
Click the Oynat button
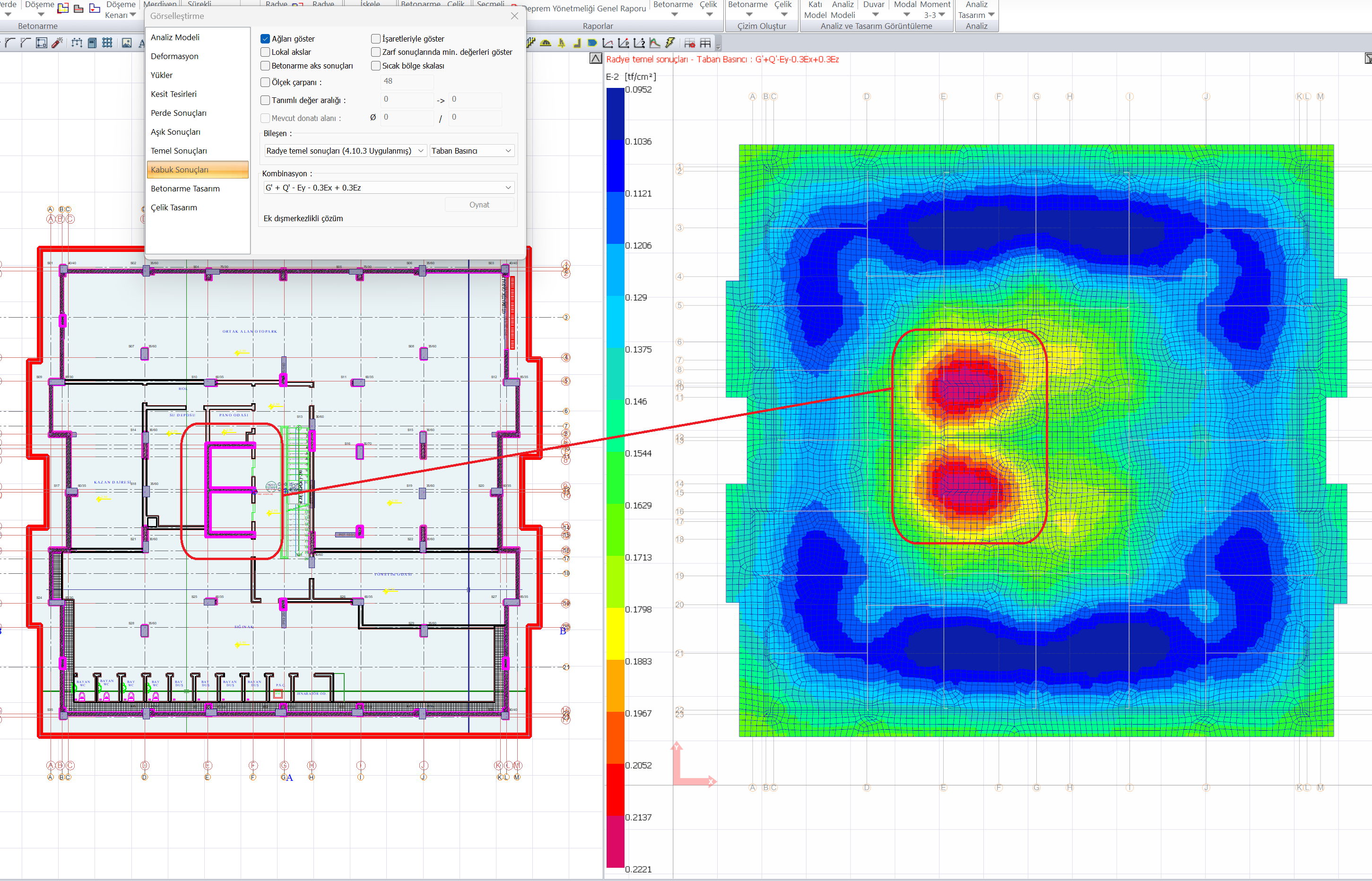(479, 205)
